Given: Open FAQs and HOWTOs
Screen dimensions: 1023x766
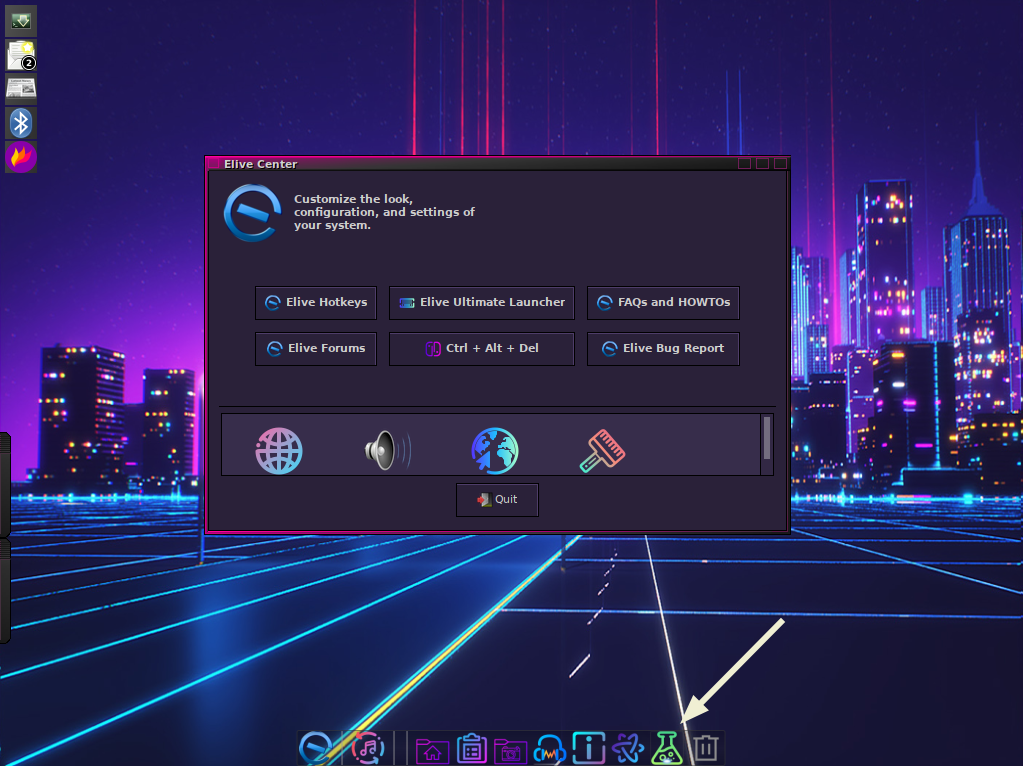Looking at the screenshot, I should 663,303.
